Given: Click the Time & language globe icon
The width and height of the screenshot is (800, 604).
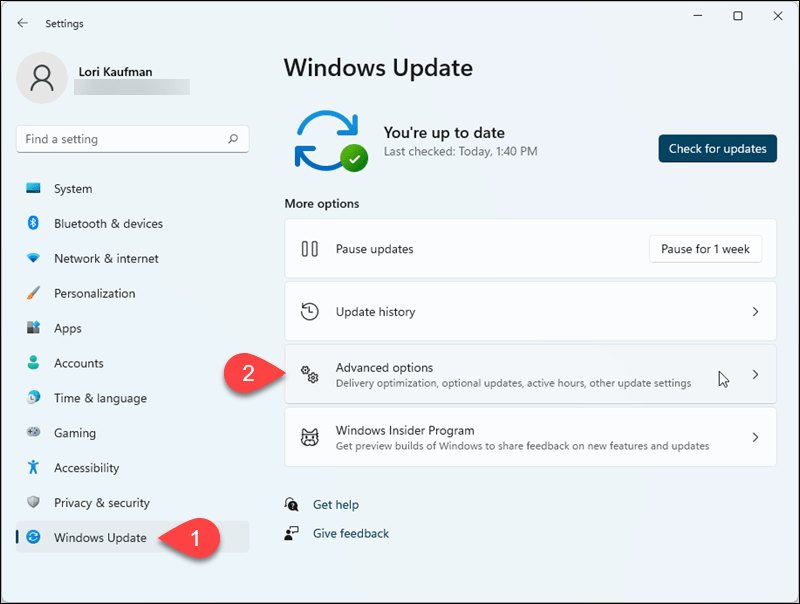Looking at the screenshot, I should coord(33,397).
